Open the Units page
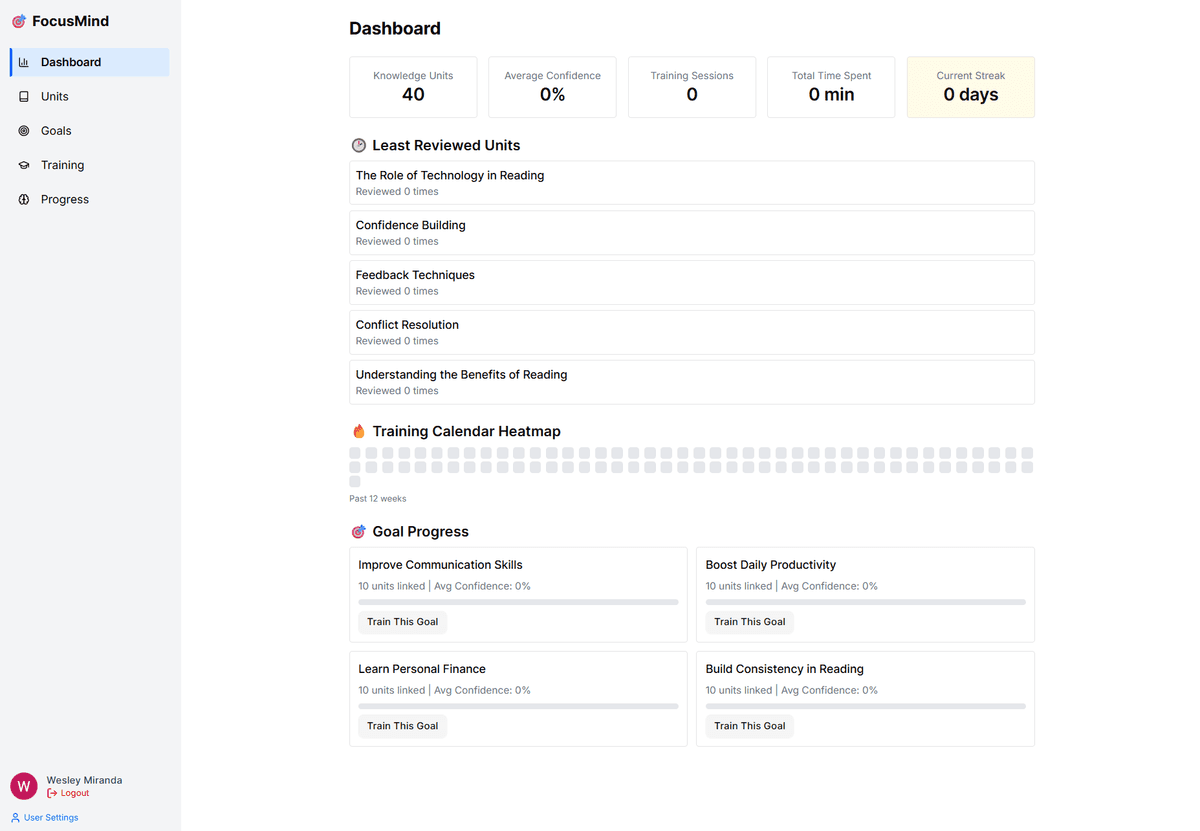The image size is (1200, 831). [90, 97]
